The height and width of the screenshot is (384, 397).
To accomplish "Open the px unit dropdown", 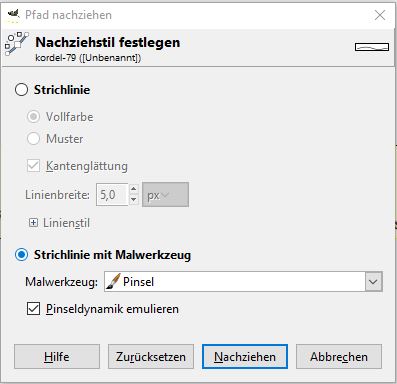I will (165, 195).
